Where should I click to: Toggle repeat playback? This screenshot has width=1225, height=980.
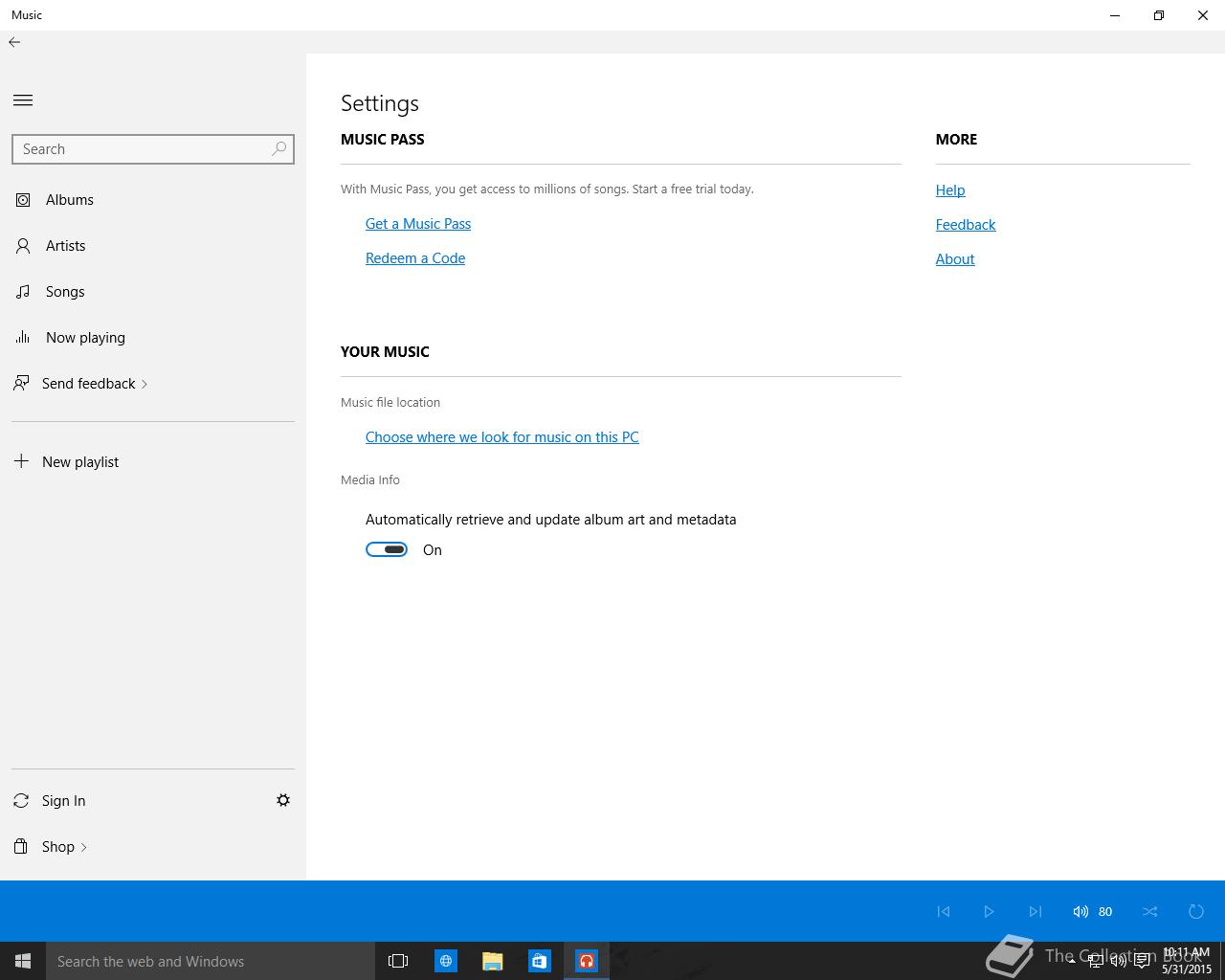(1196, 912)
